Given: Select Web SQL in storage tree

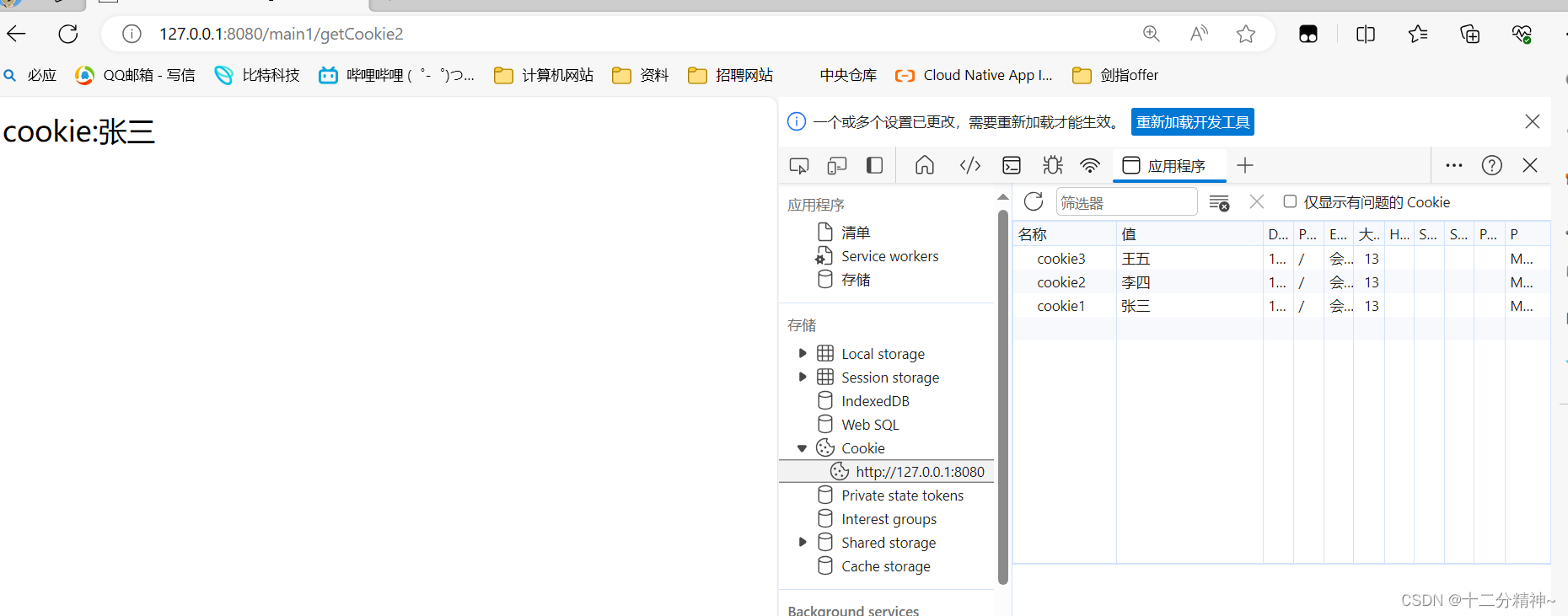Looking at the screenshot, I should coord(870,425).
